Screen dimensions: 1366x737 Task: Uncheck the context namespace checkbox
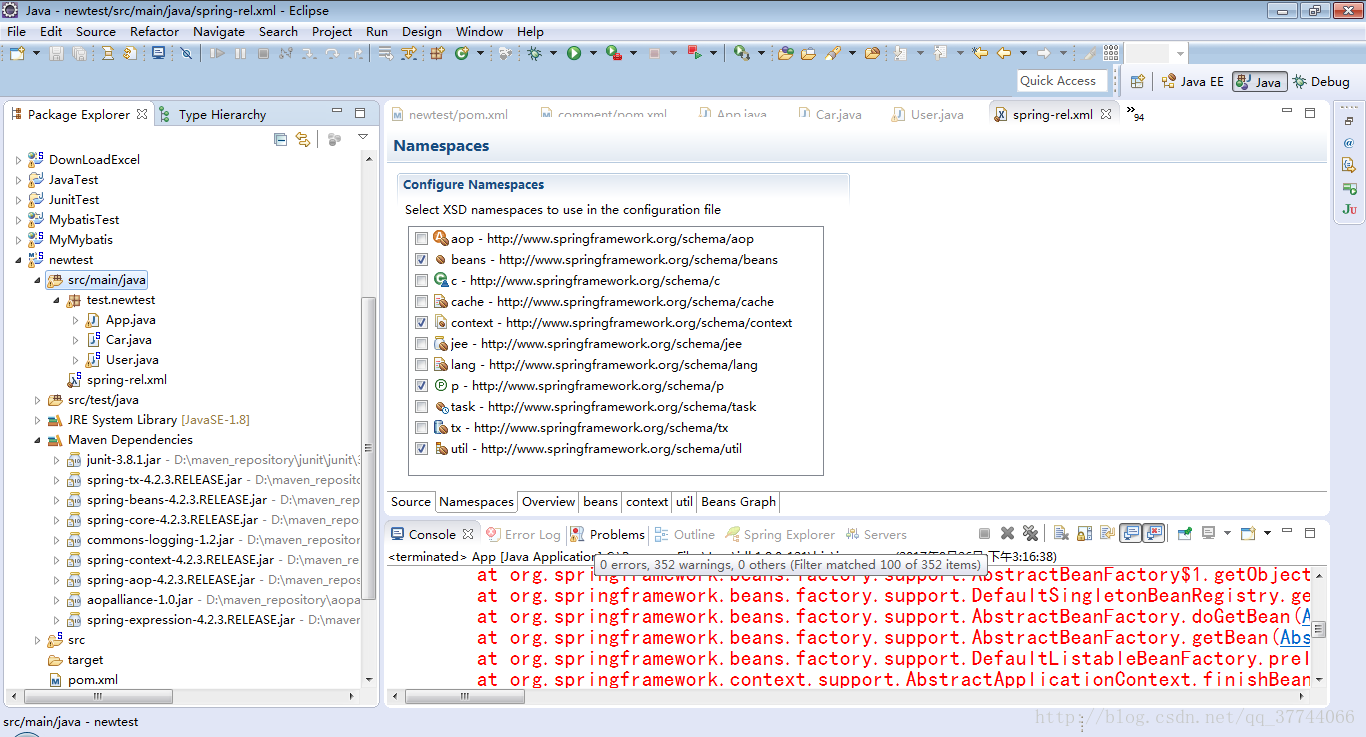(421, 323)
